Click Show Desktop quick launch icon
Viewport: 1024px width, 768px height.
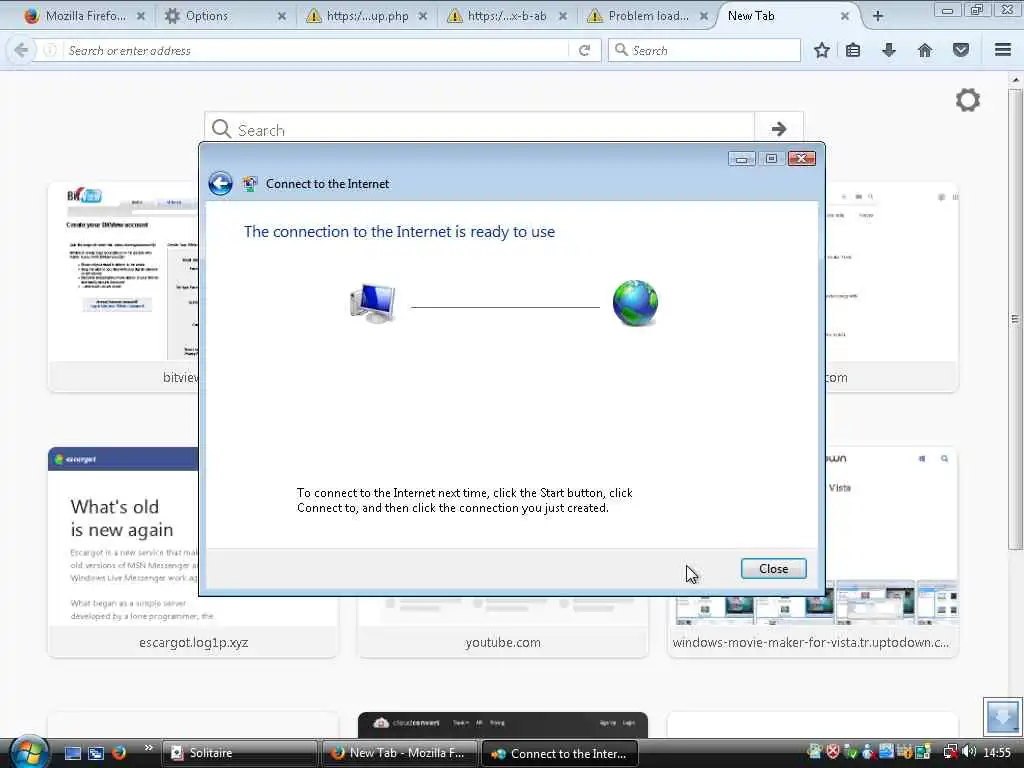point(72,753)
